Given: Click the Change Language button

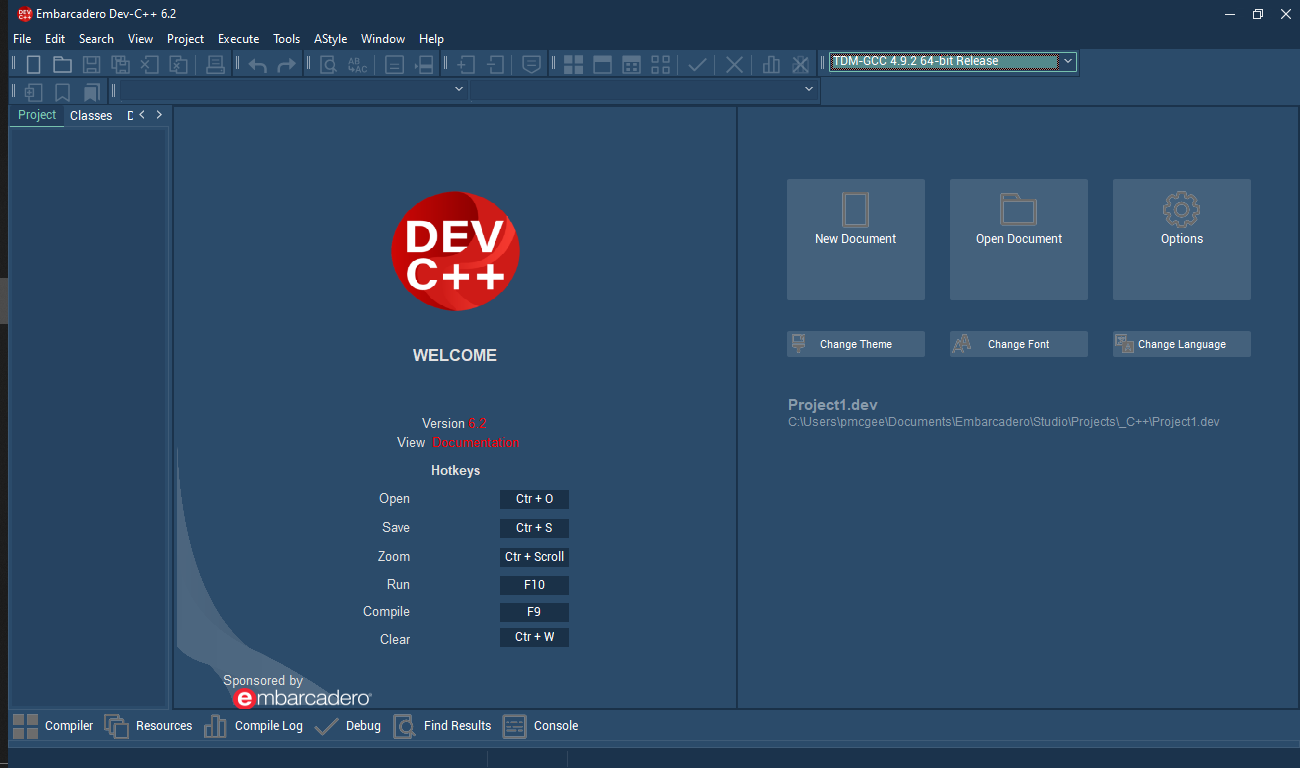Looking at the screenshot, I should (1182, 344).
